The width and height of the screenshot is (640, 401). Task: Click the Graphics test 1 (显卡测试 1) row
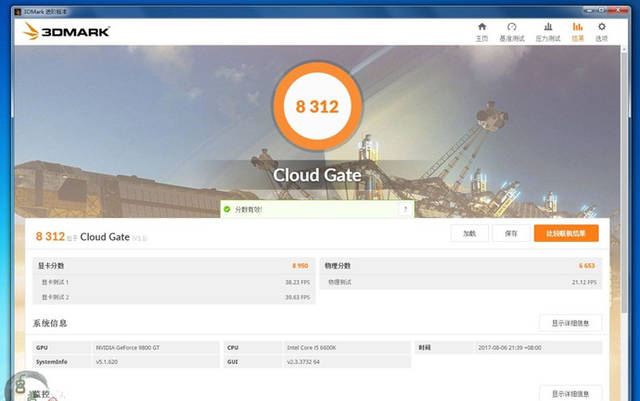click(x=174, y=282)
